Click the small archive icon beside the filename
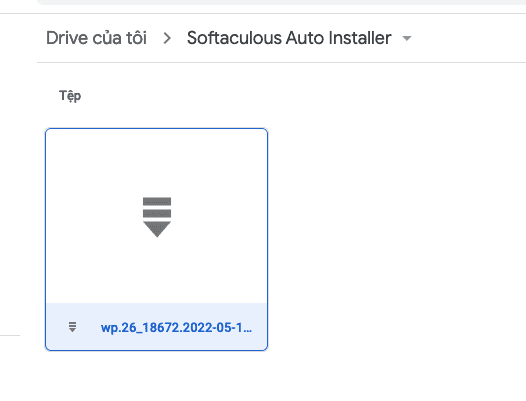The width and height of the screenshot is (526, 401). pyautogui.click(x=72, y=327)
